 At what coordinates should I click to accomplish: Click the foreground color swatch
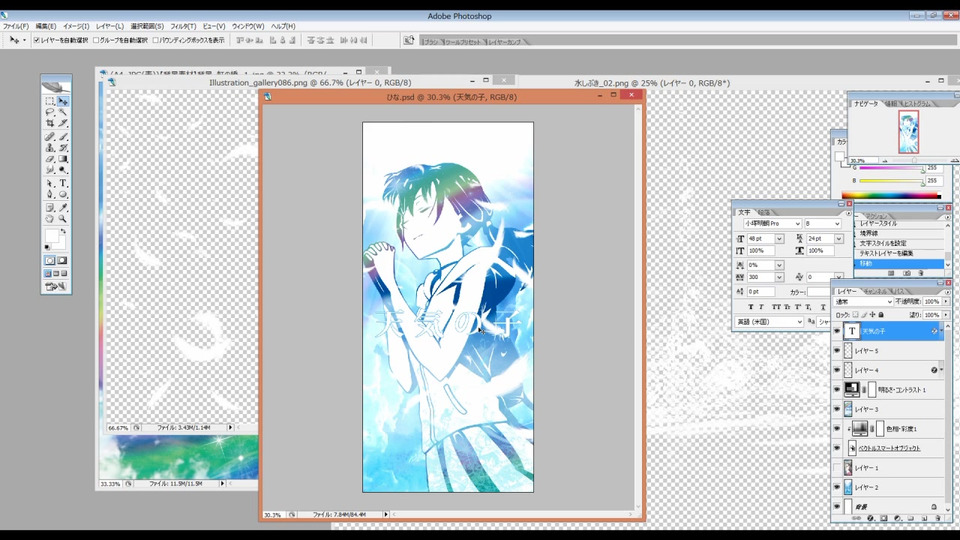(51, 236)
